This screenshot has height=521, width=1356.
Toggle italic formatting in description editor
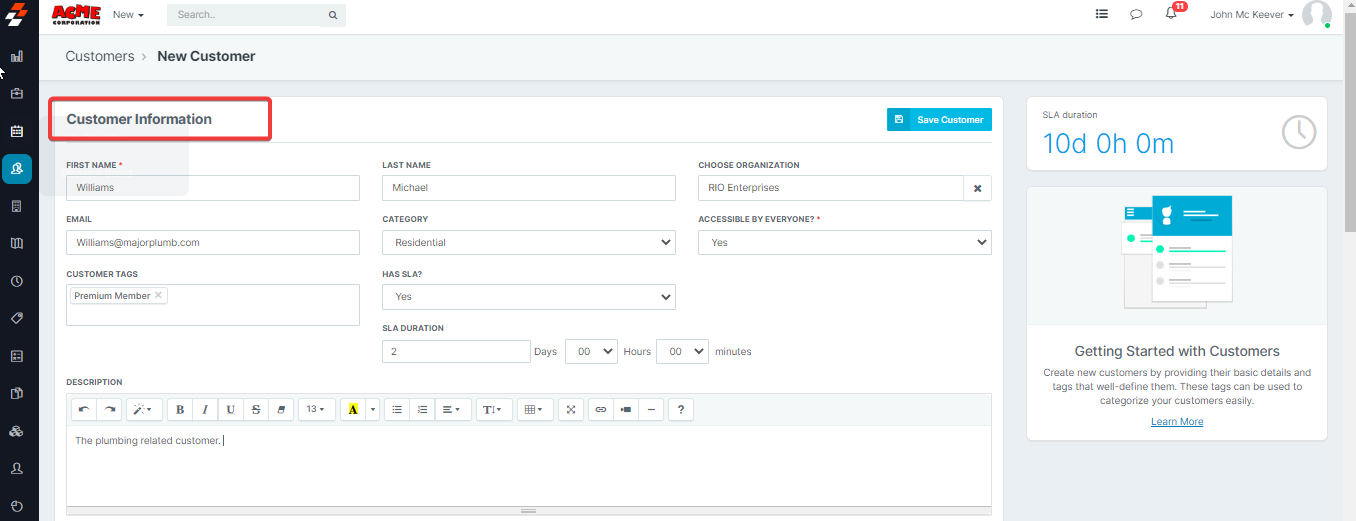pos(205,409)
